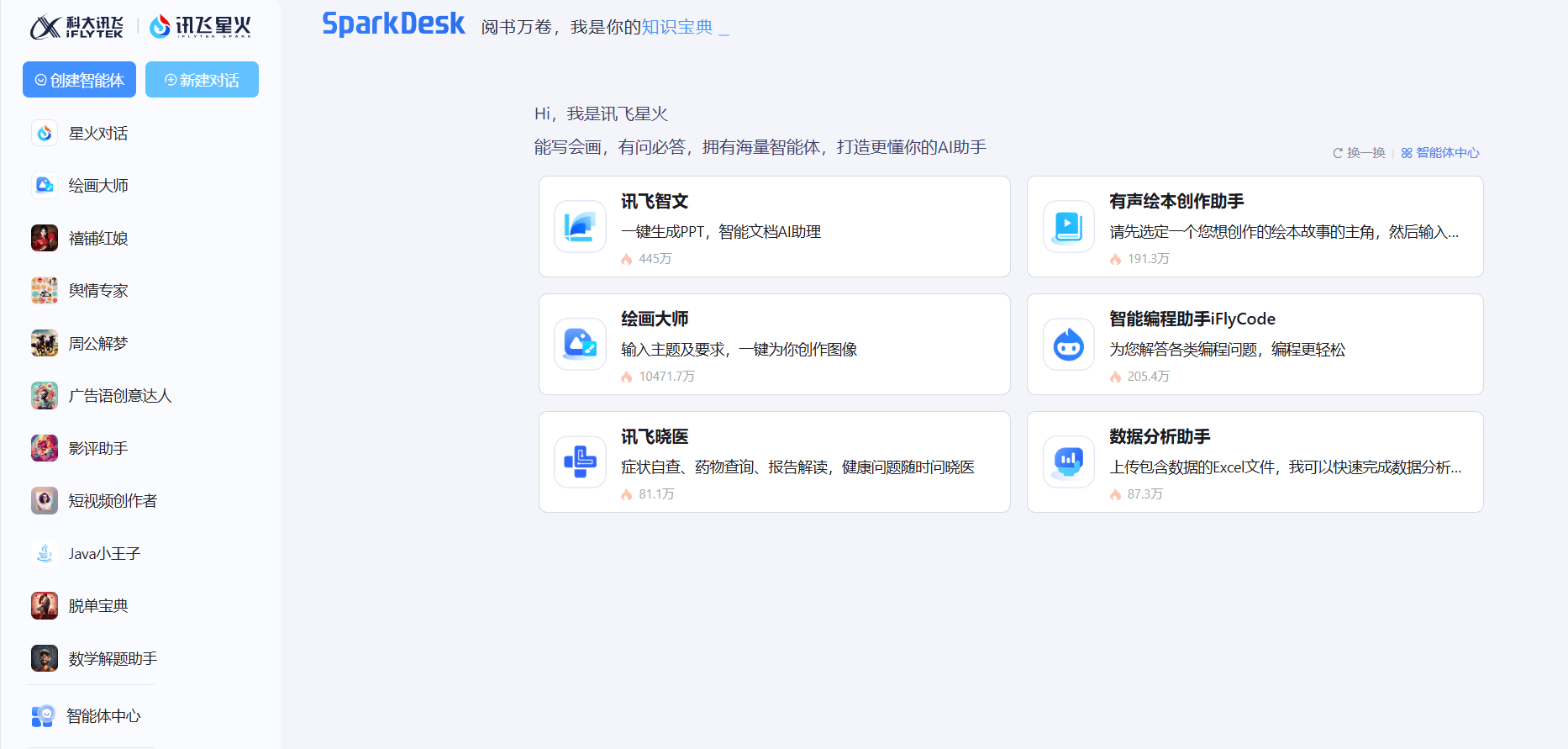Click the 数学解题助手 avatar icon
Image resolution: width=1568 pixels, height=749 pixels.
[x=45, y=658]
